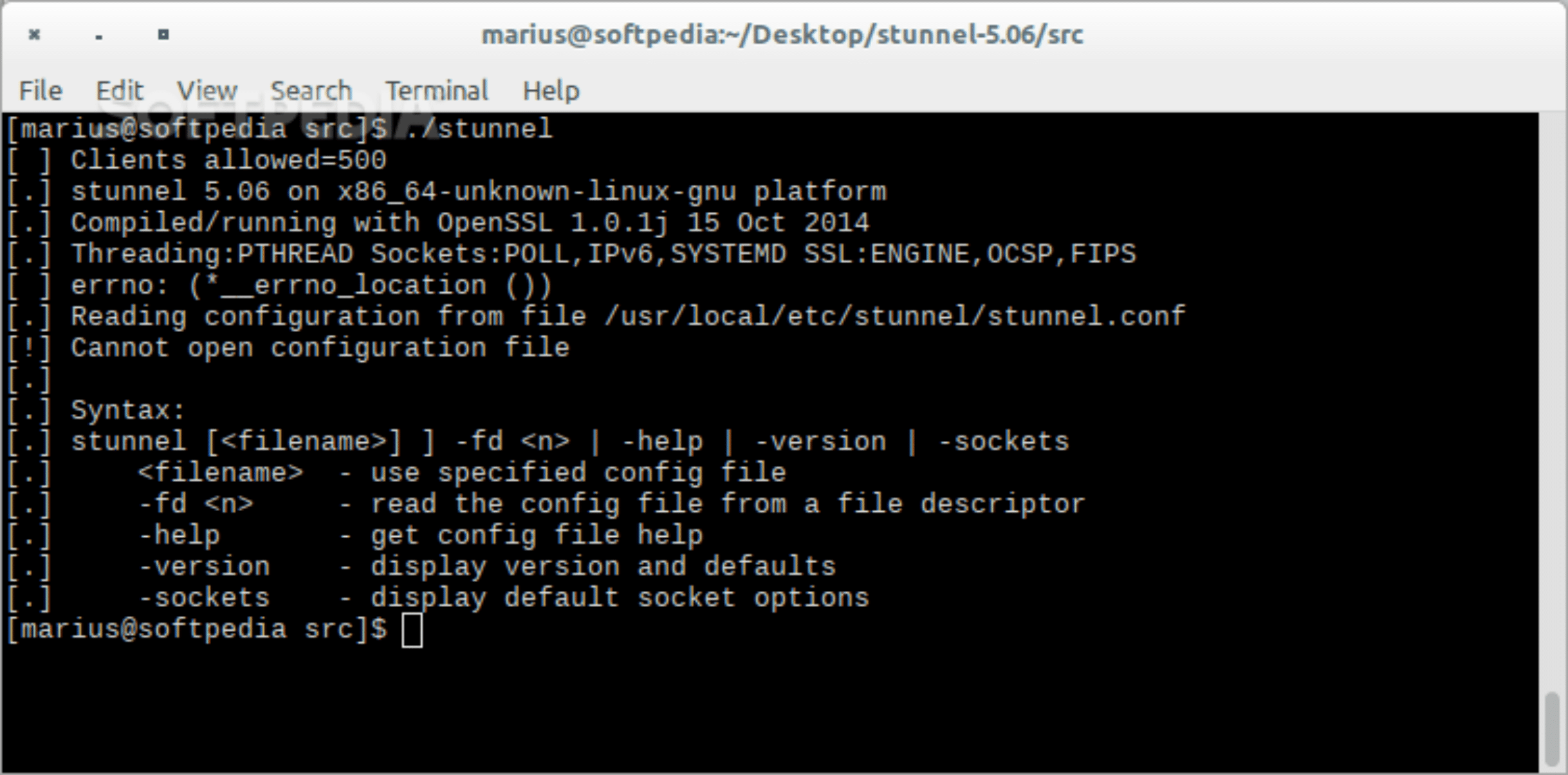This screenshot has height=775, width=1568.
Task: Open the Search menu
Action: (311, 91)
